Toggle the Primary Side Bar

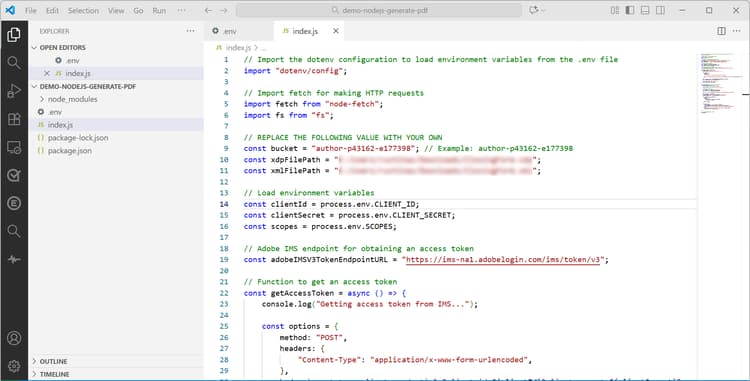(630, 10)
